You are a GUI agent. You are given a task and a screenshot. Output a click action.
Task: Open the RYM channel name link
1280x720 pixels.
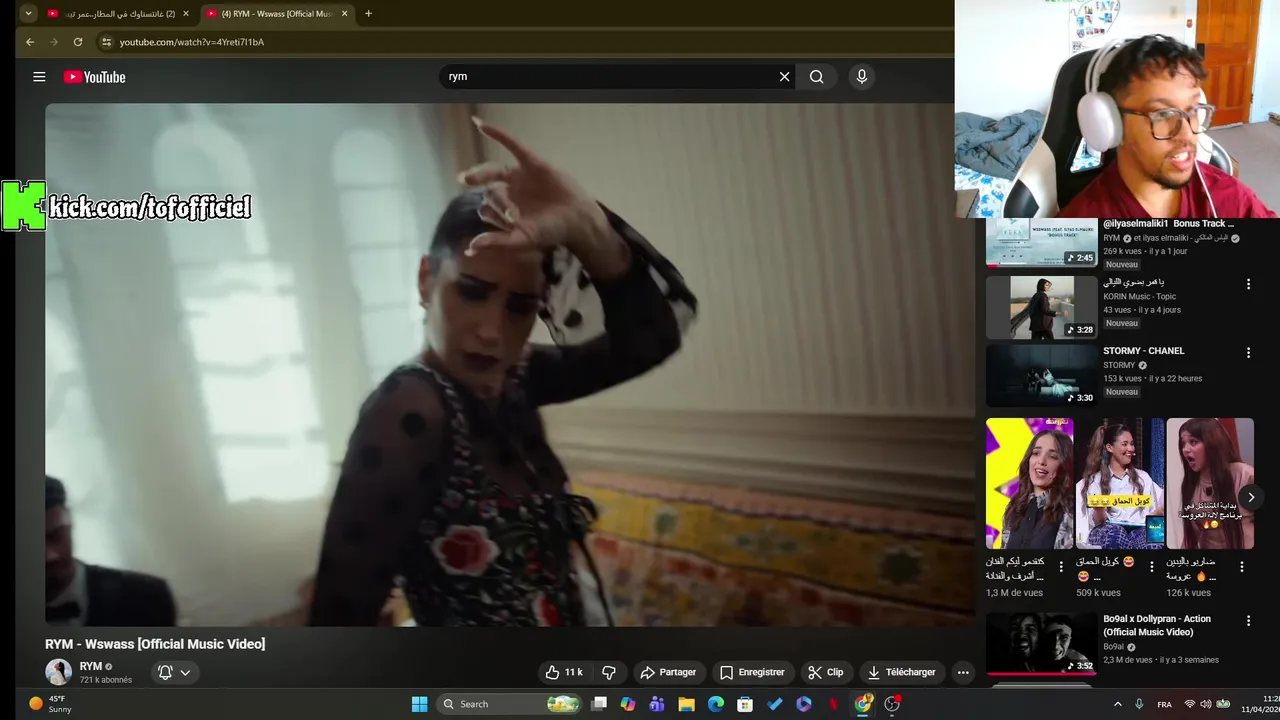click(x=91, y=666)
